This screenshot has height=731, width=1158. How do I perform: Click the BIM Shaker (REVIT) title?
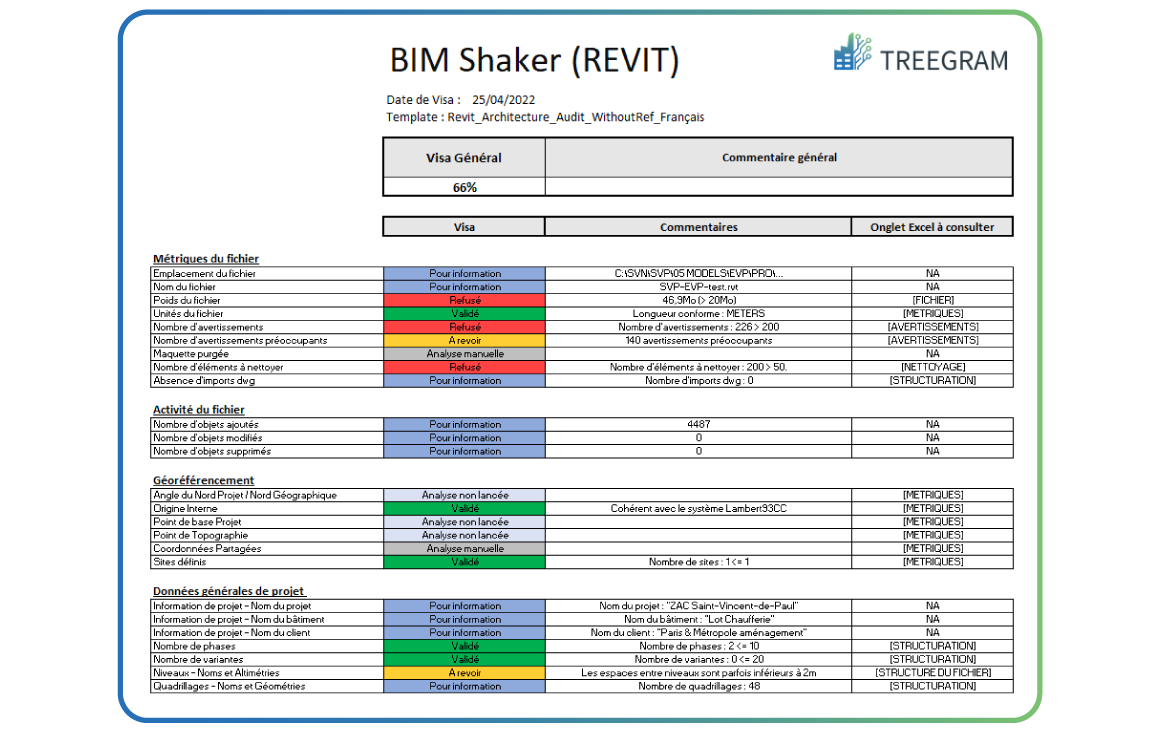pos(534,61)
